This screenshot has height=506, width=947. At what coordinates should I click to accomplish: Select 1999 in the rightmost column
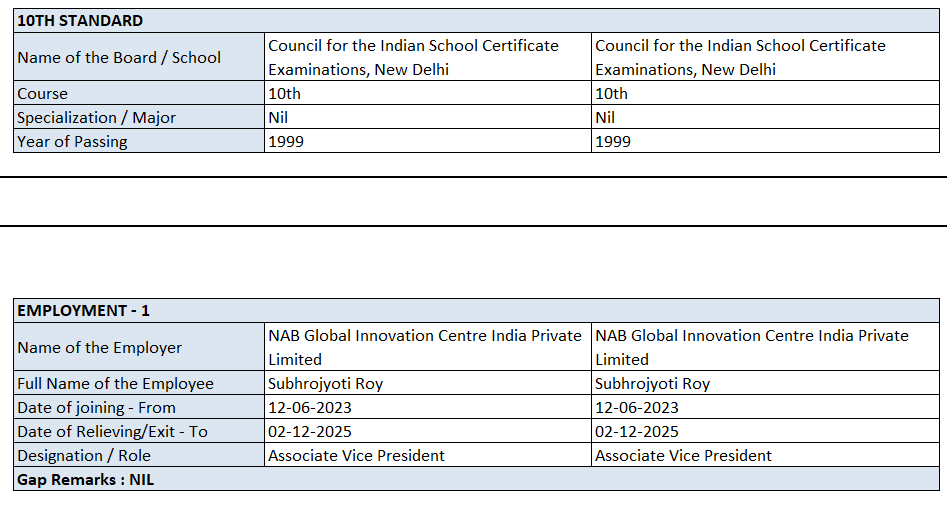(x=613, y=142)
